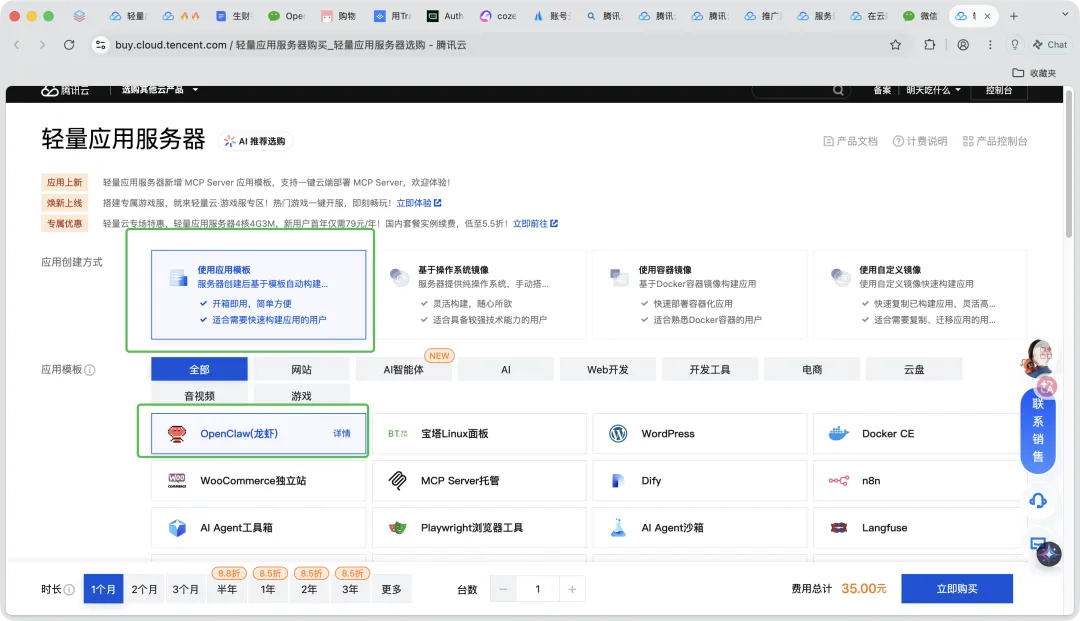Viewport: 1080px width, 621px height.
Task: Open the 立即前往 link
Action: pyautogui.click(x=535, y=224)
